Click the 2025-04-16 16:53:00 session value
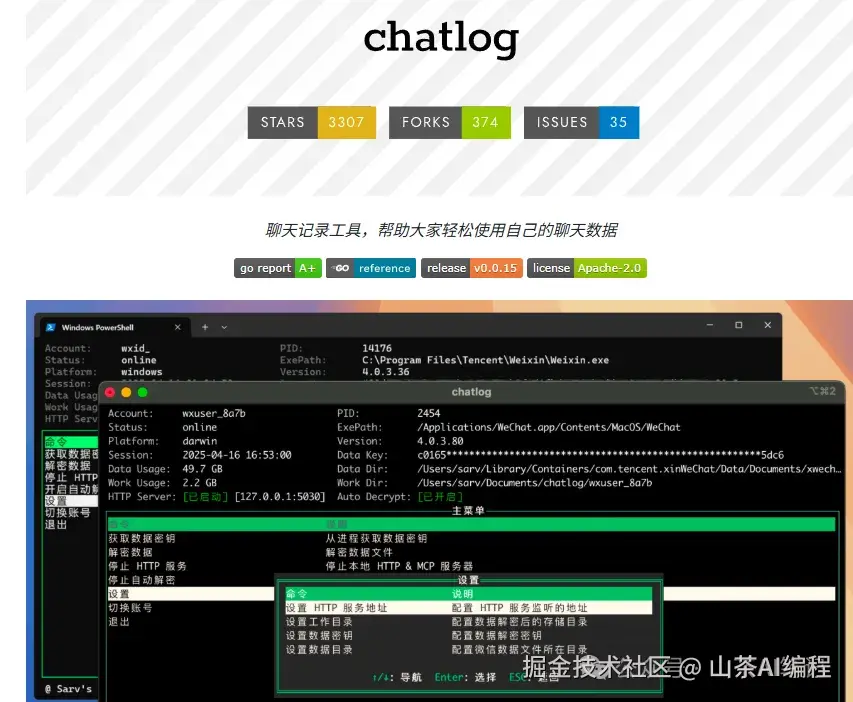This screenshot has width=853, height=702. [237, 455]
